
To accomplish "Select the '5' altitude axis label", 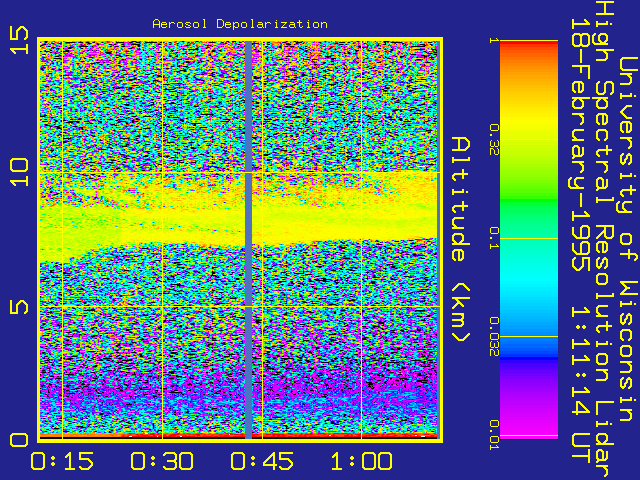I will tap(20, 307).
